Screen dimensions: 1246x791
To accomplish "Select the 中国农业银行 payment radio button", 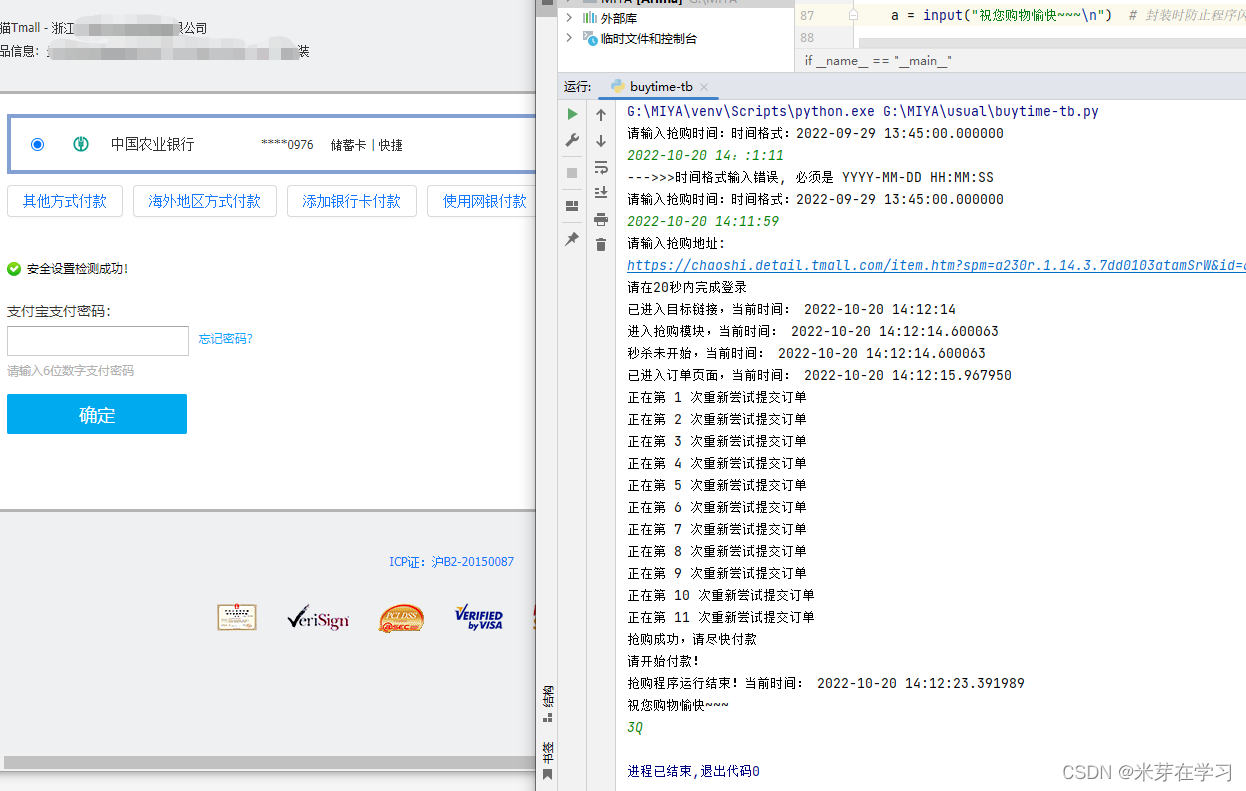I will click(38, 144).
